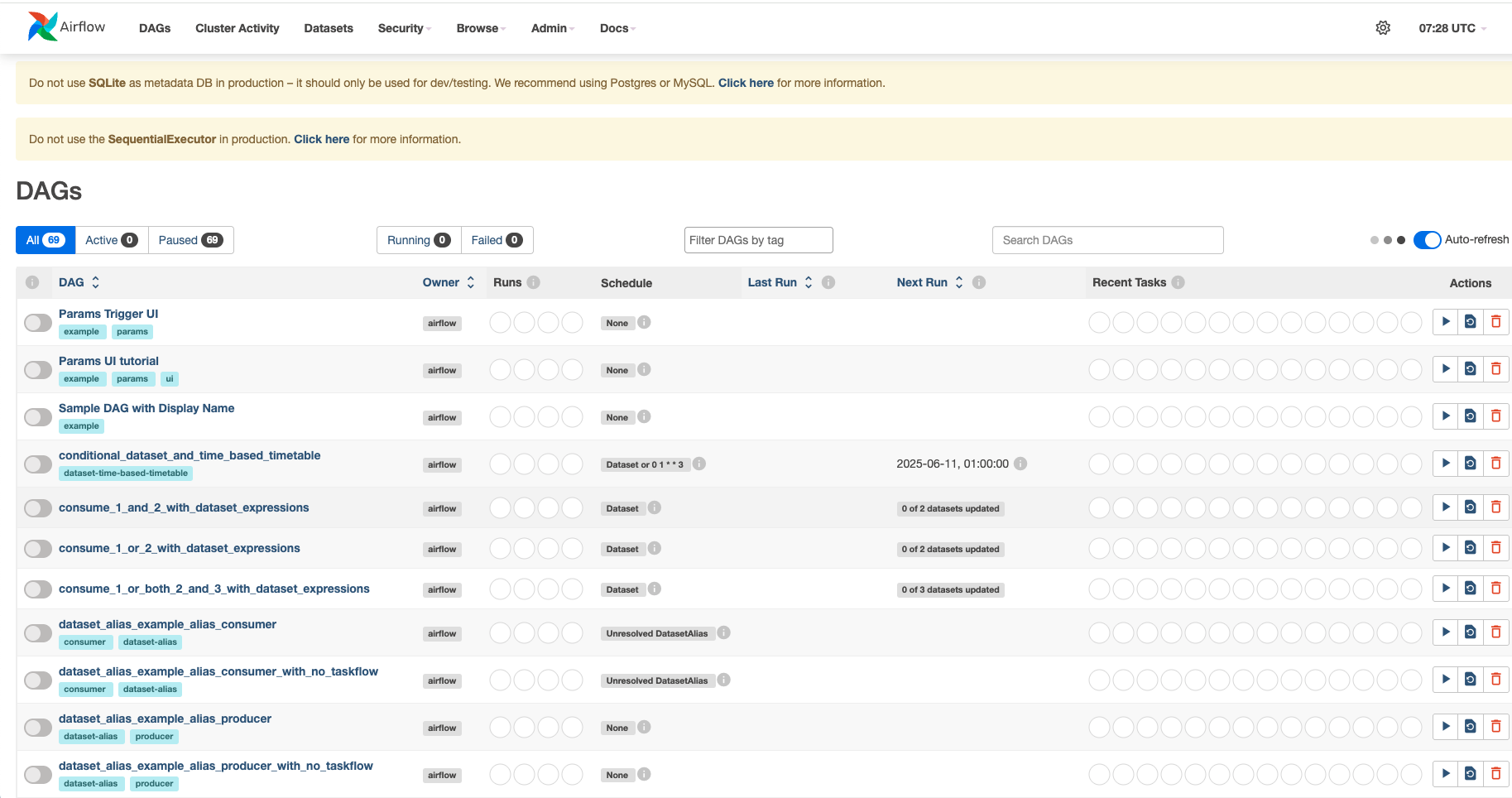Open the Admin dropdown menu

click(553, 28)
